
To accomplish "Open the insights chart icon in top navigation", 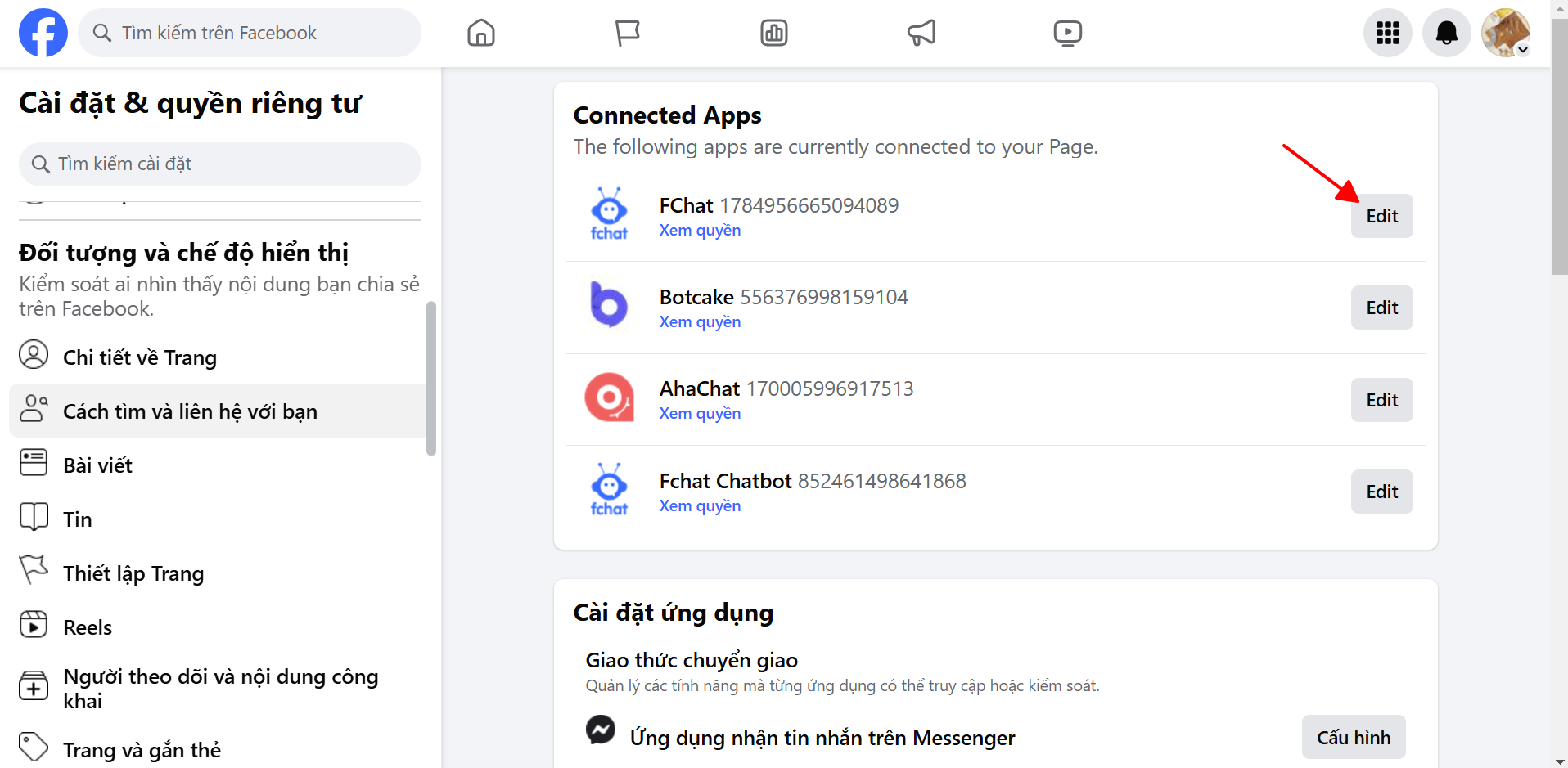I will click(x=774, y=33).
